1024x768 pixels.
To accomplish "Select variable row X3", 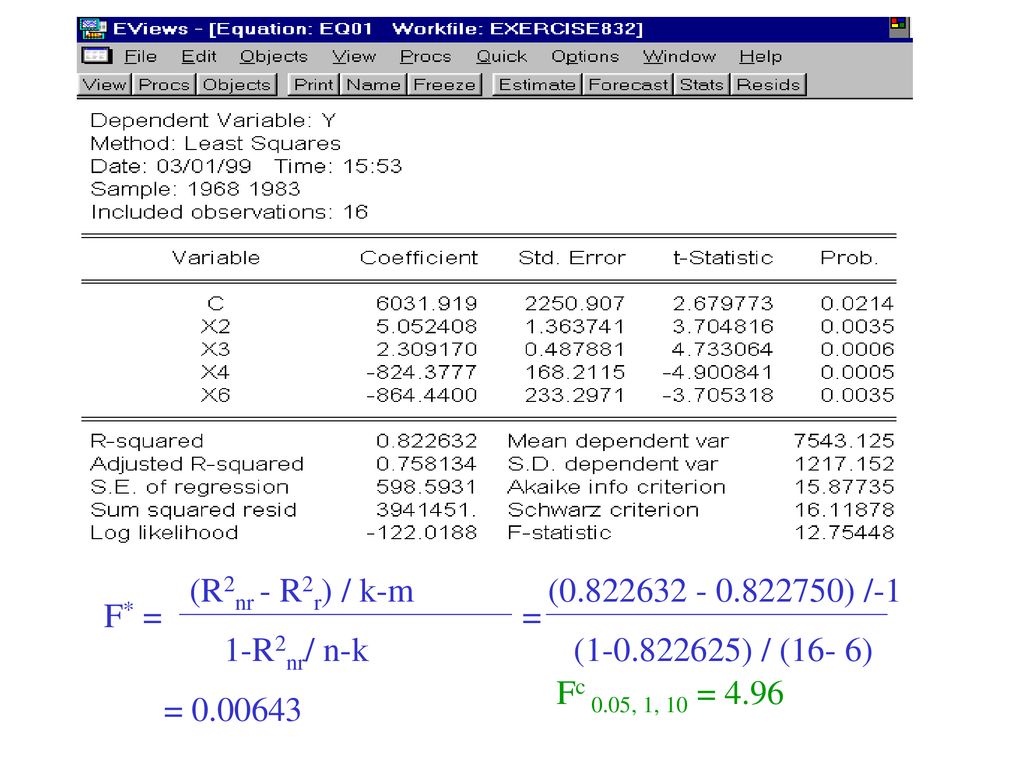I will (488, 349).
